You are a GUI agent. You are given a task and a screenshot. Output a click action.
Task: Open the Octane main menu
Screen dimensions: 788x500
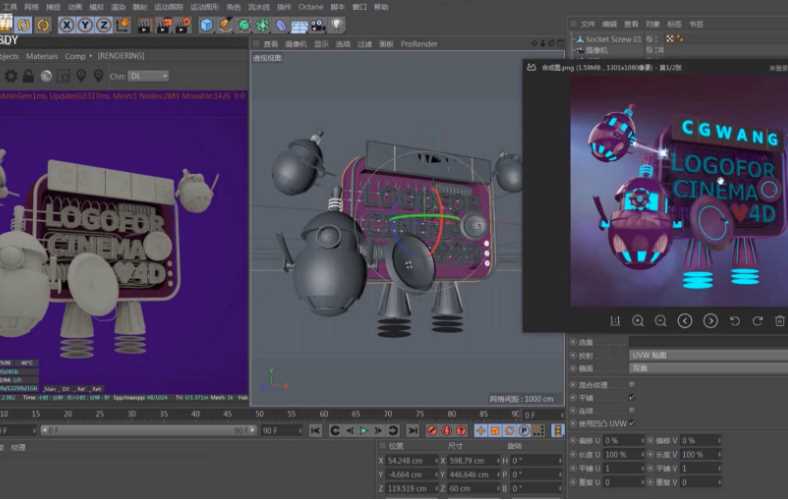point(311,7)
